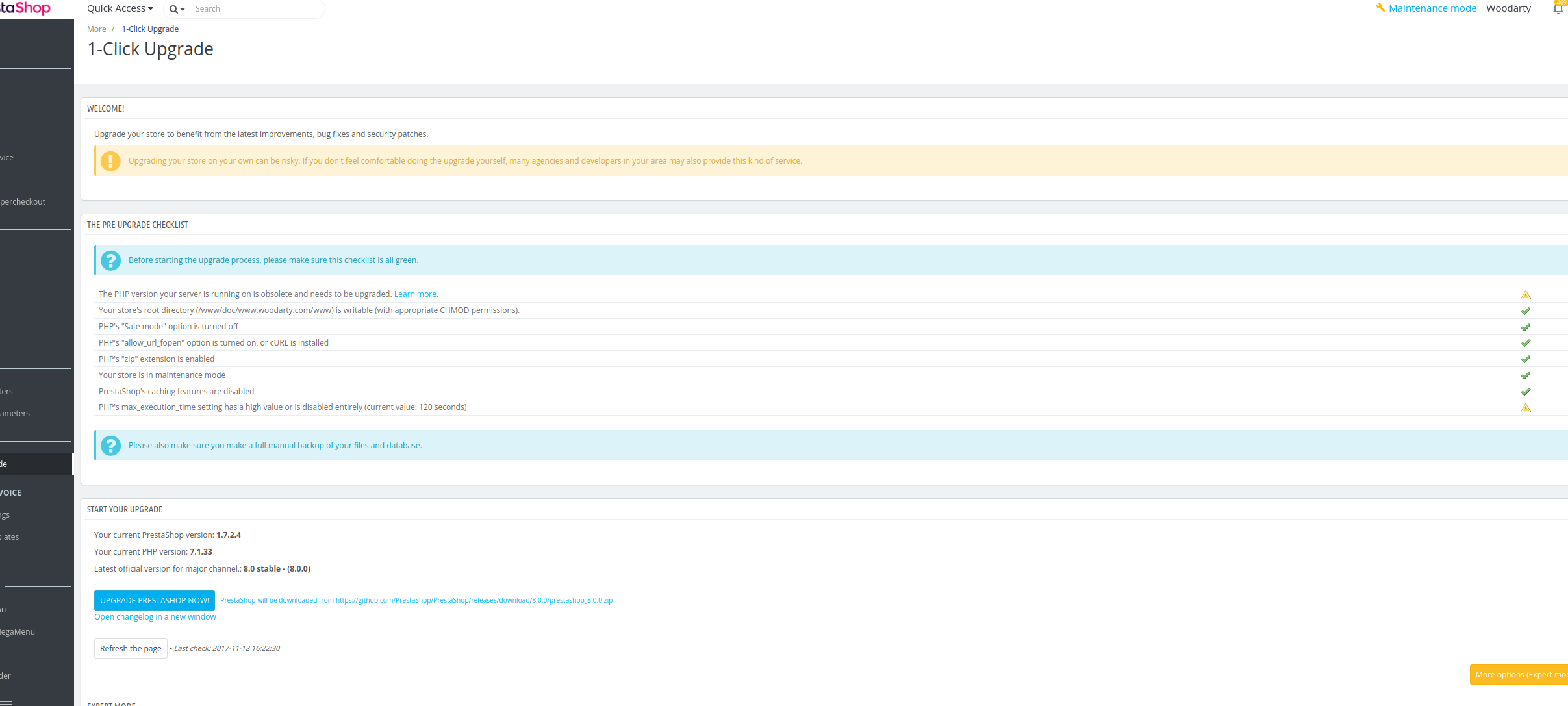
Task: Select Supercheckout in the sidebar
Action: [x=23, y=201]
